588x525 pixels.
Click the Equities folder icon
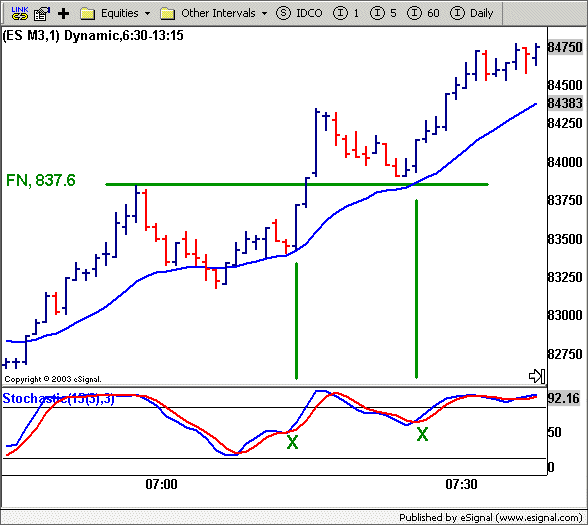point(88,14)
